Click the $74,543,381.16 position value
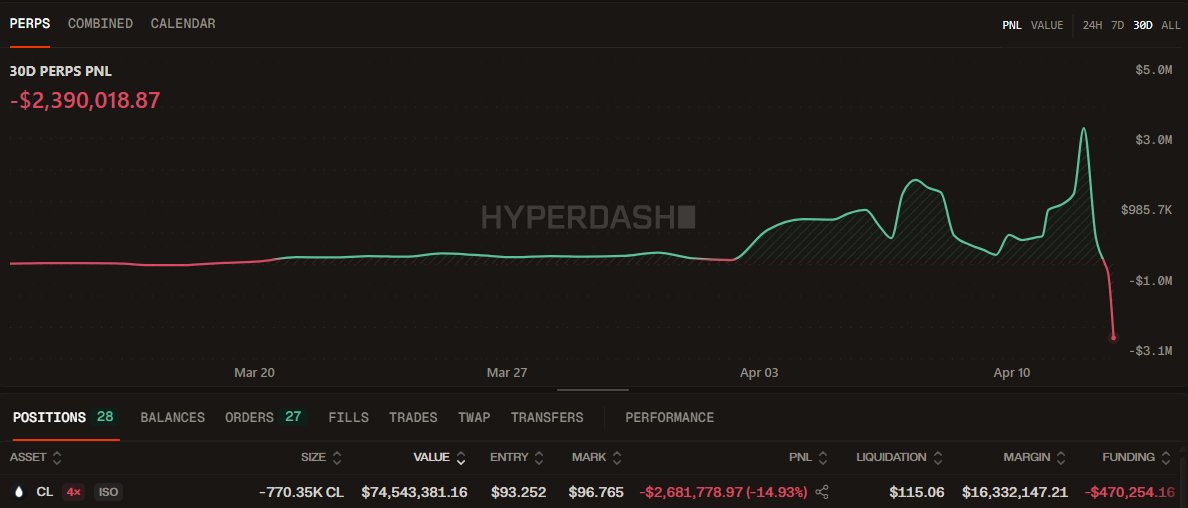Screen dimensions: 1188x508 pos(414,492)
